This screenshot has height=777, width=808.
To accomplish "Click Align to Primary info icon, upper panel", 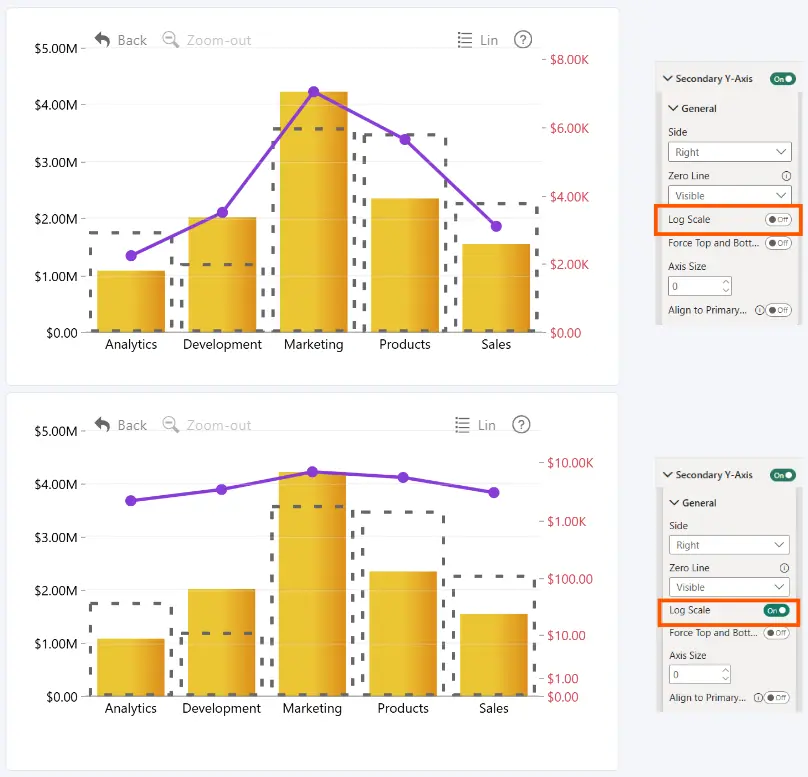I will (759, 310).
